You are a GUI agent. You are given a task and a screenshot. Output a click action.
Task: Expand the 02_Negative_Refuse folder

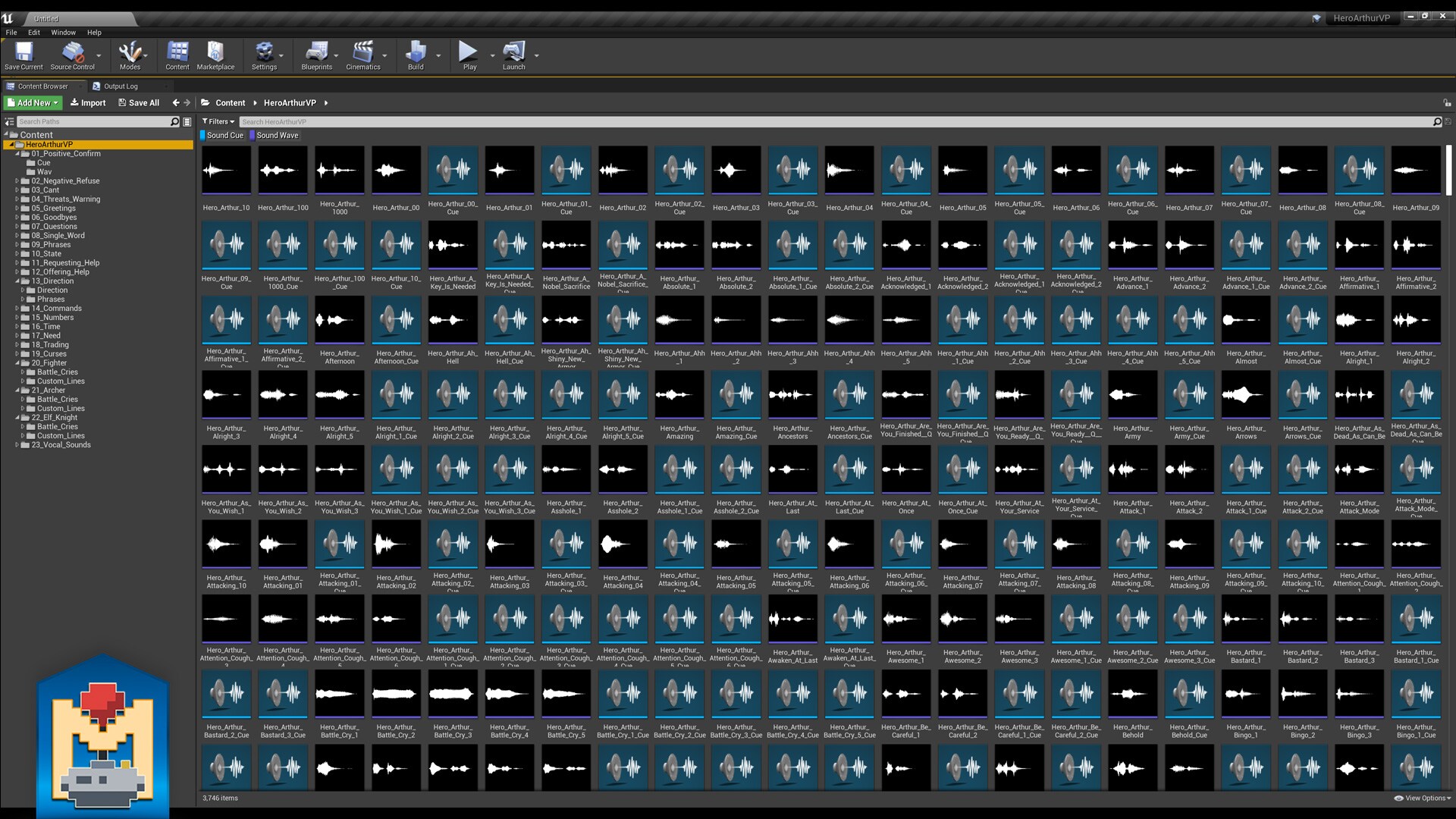click(17, 181)
